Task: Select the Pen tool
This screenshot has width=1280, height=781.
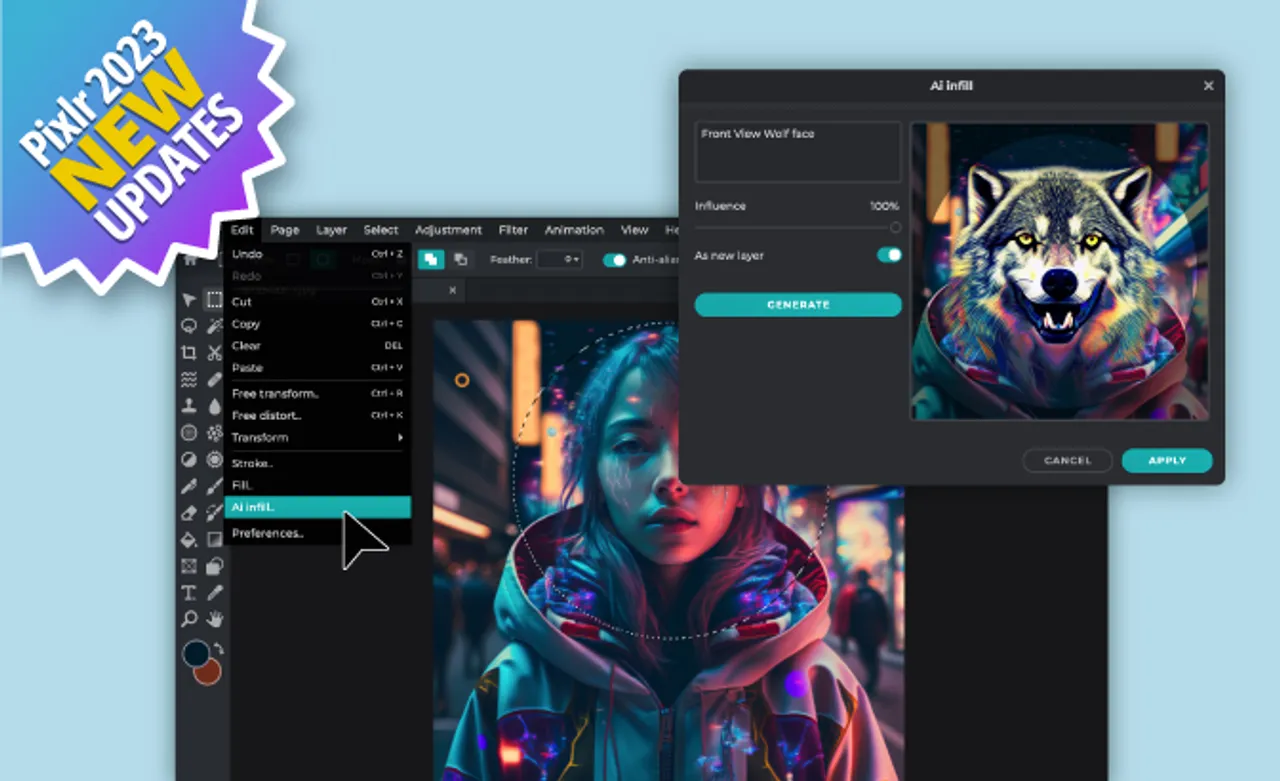Action: point(188,486)
